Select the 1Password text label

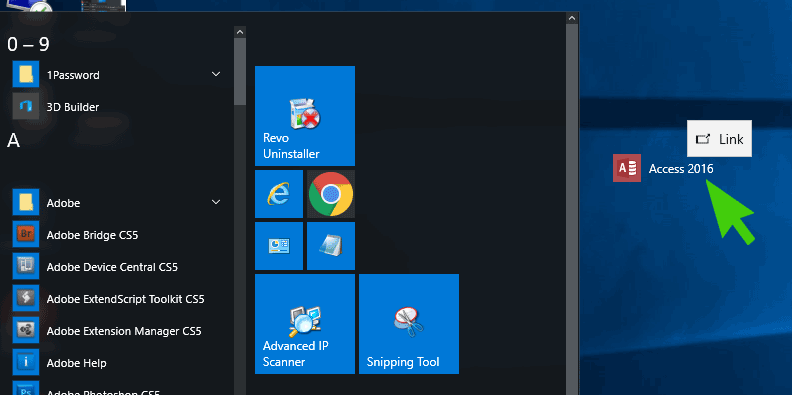[73, 75]
